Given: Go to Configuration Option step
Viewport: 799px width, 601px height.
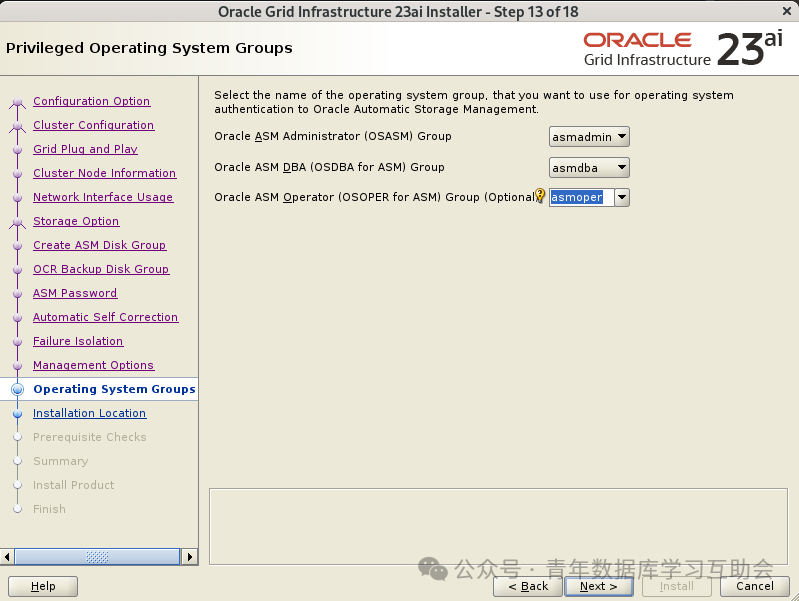Looking at the screenshot, I should [92, 101].
